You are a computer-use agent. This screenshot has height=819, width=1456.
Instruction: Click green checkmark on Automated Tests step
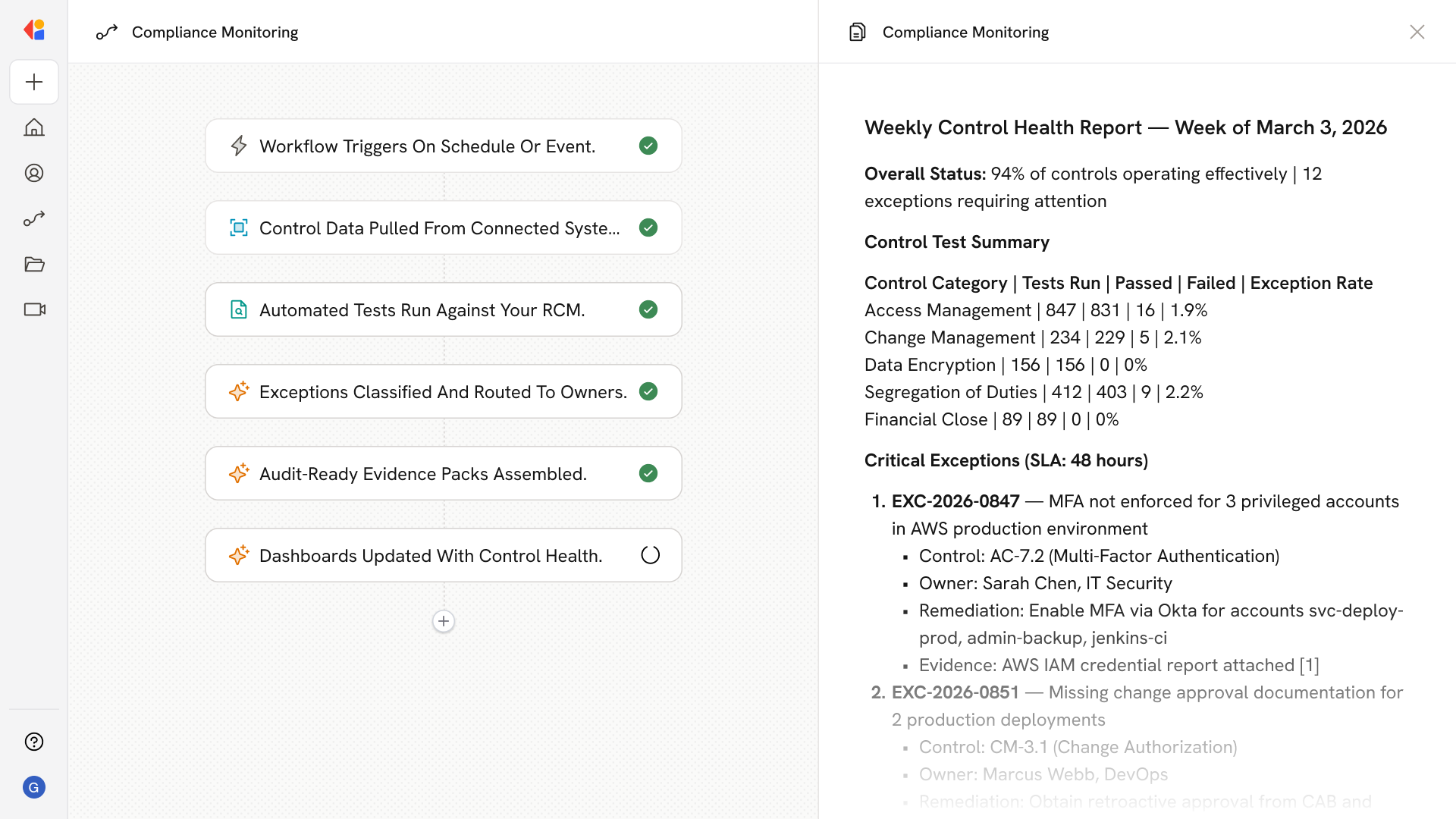pos(648,309)
